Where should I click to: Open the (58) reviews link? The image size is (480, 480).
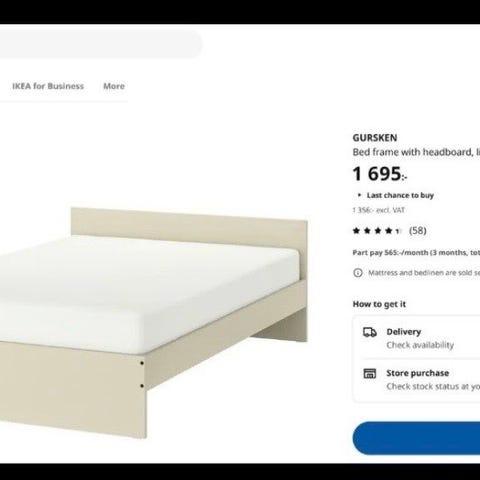click(418, 230)
